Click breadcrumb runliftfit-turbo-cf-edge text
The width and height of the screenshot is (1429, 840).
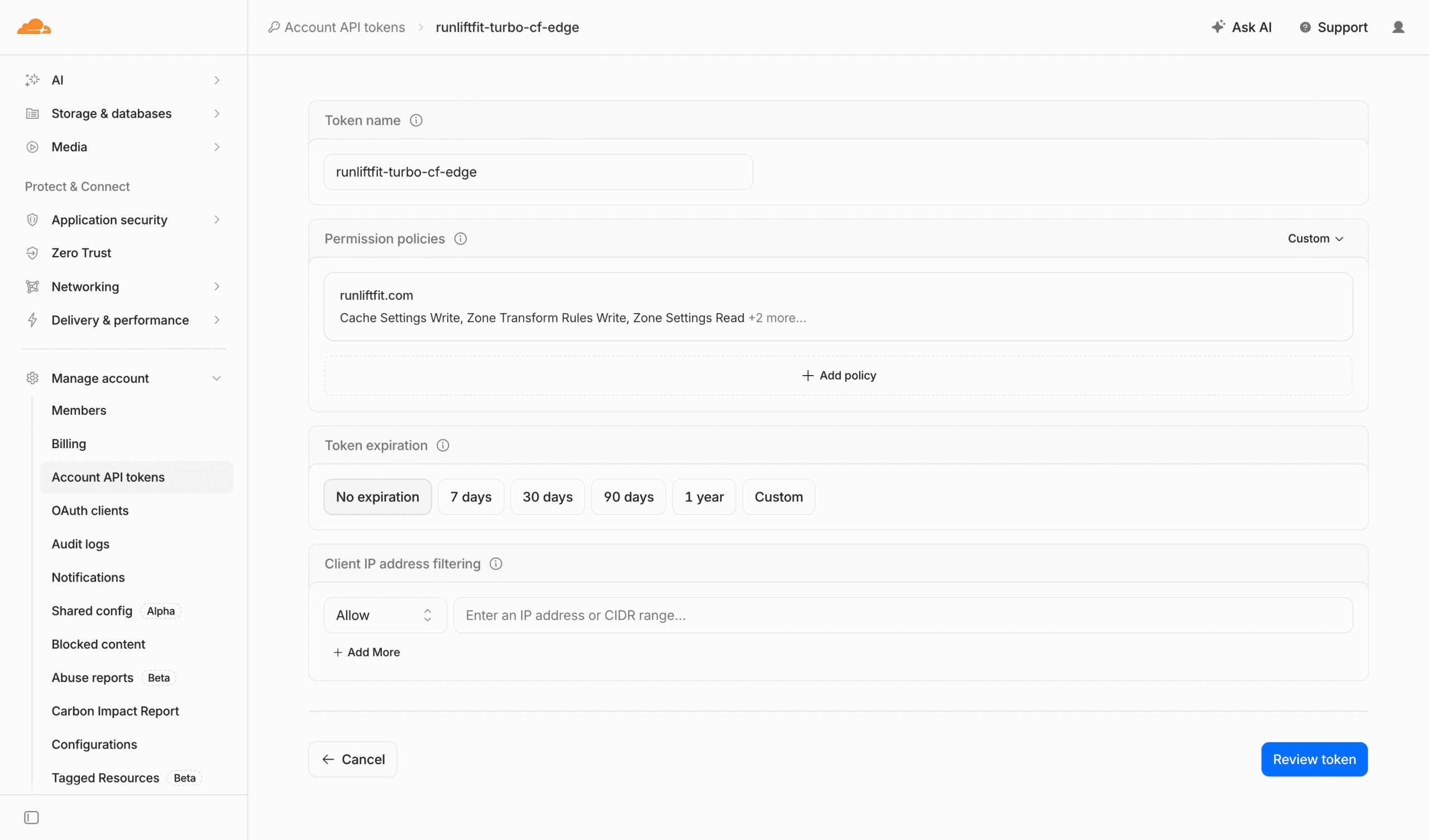coord(507,27)
